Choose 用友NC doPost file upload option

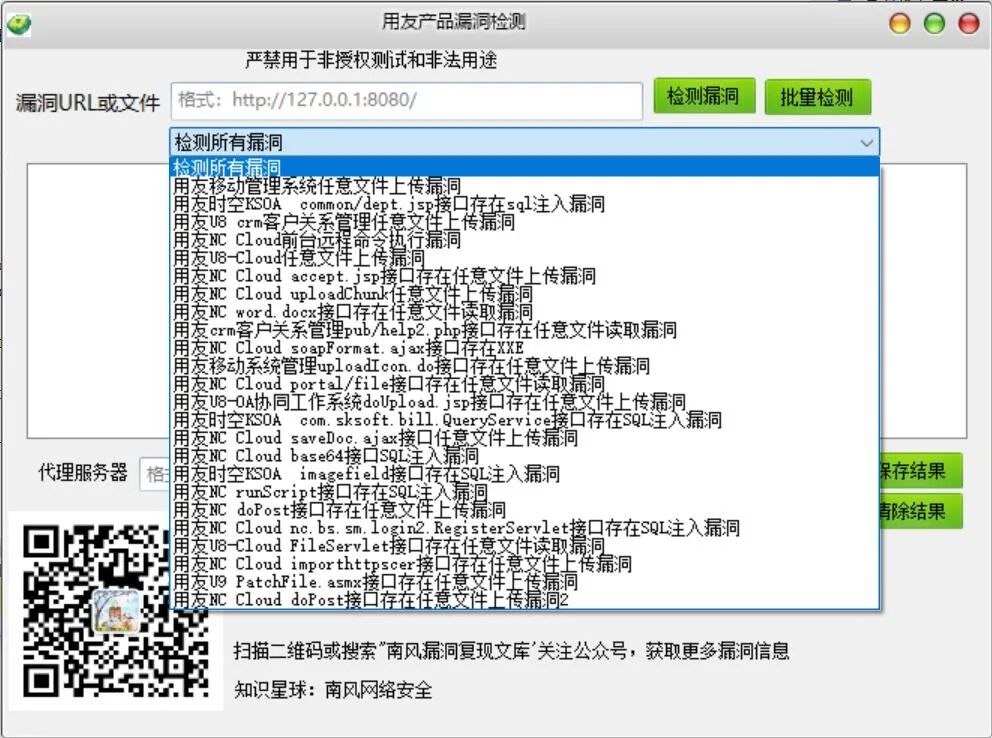pyautogui.click(x=524, y=510)
